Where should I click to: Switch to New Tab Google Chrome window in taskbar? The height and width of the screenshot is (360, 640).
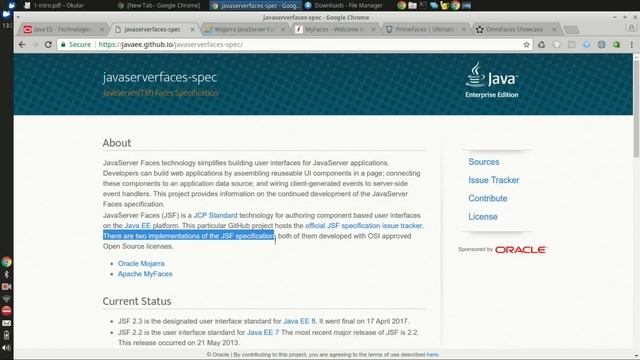click(159, 5)
